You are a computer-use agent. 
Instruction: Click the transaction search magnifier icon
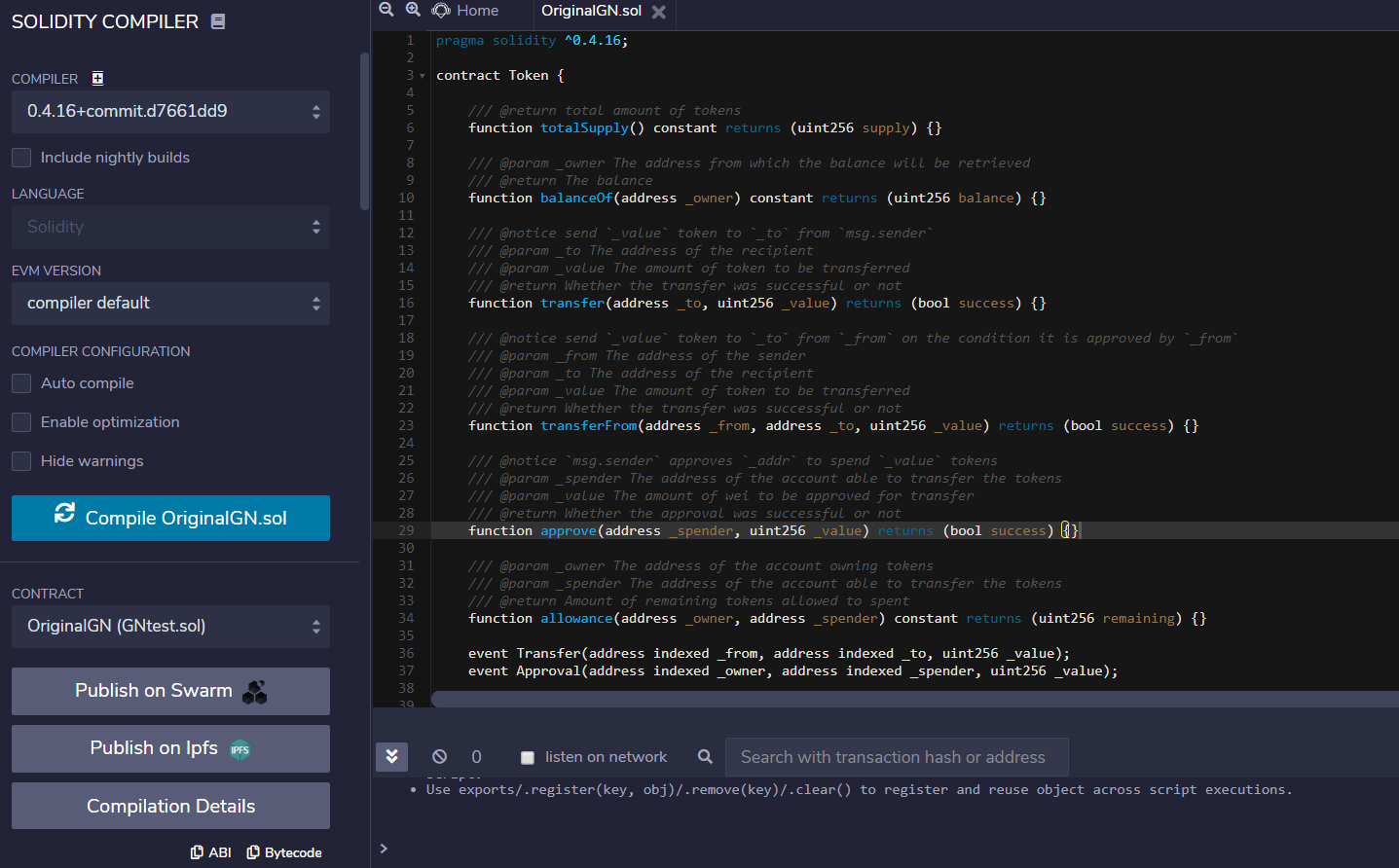click(705, 756)
